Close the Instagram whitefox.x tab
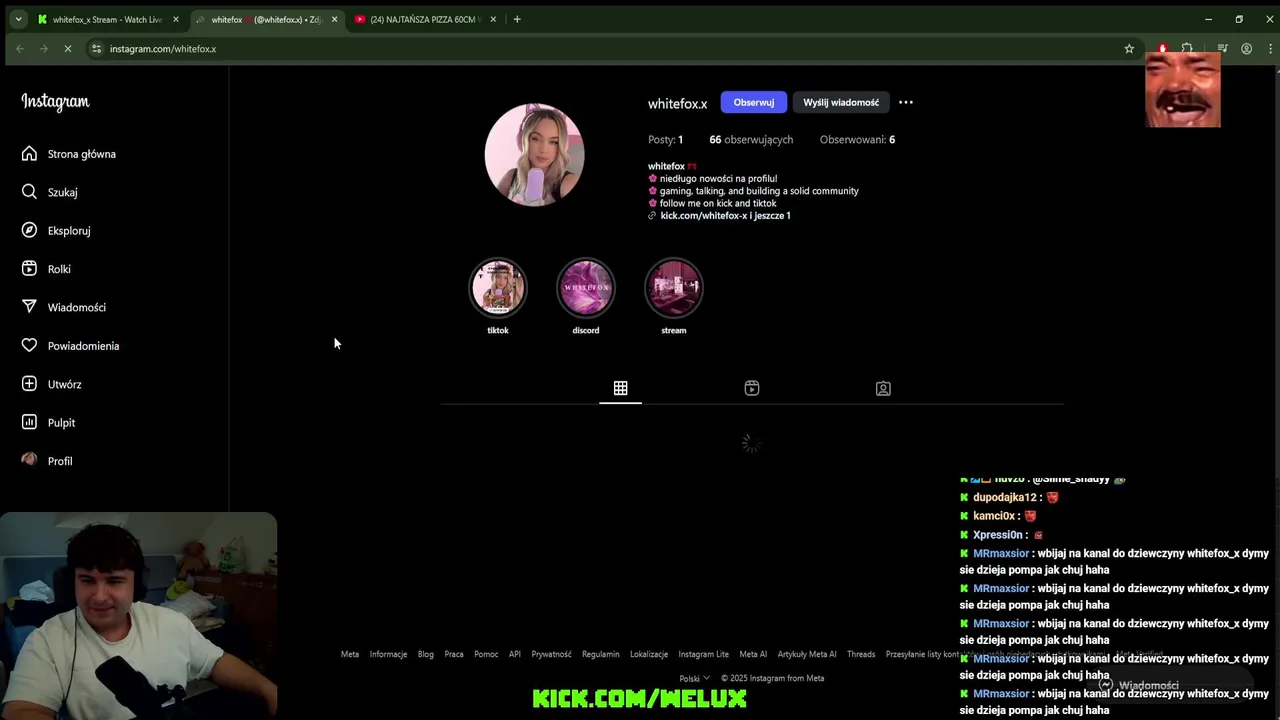1280x720 pixels. (334, 19)
